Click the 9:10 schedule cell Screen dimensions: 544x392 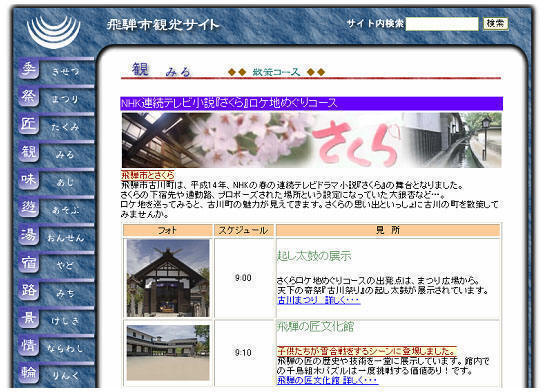(x=243, y=353)
